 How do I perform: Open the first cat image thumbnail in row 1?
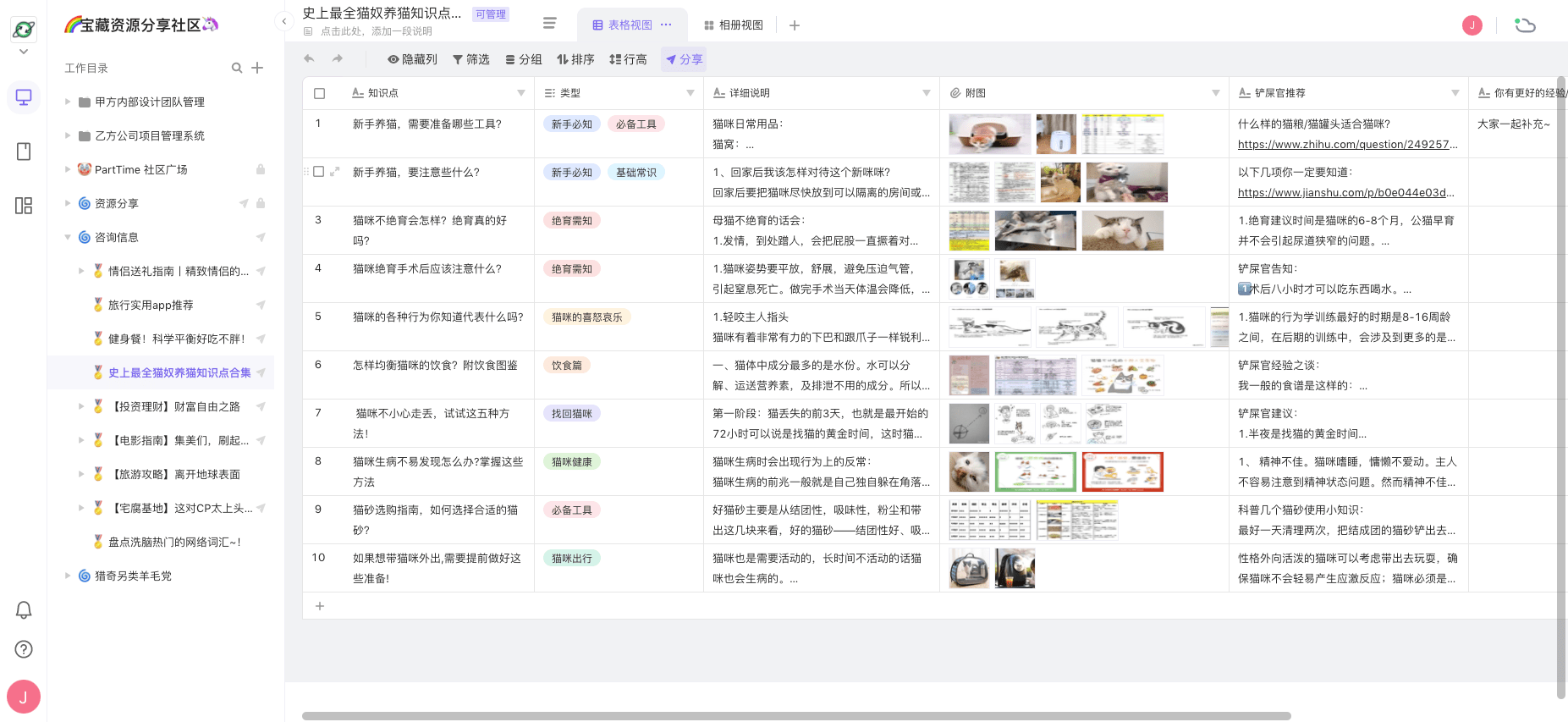(990, 134)
